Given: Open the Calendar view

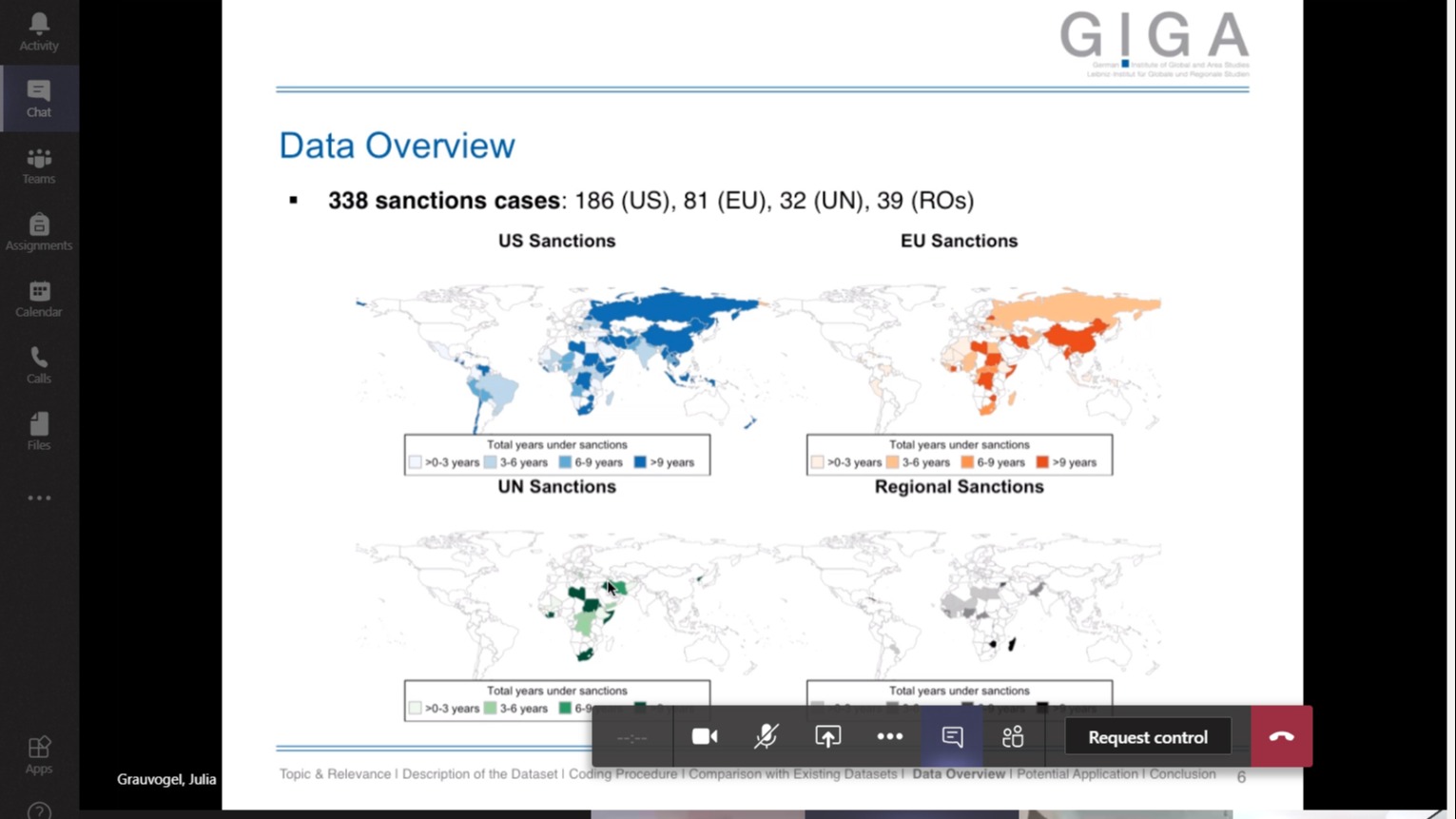Looking at the screenshot, I should (39, 299).
